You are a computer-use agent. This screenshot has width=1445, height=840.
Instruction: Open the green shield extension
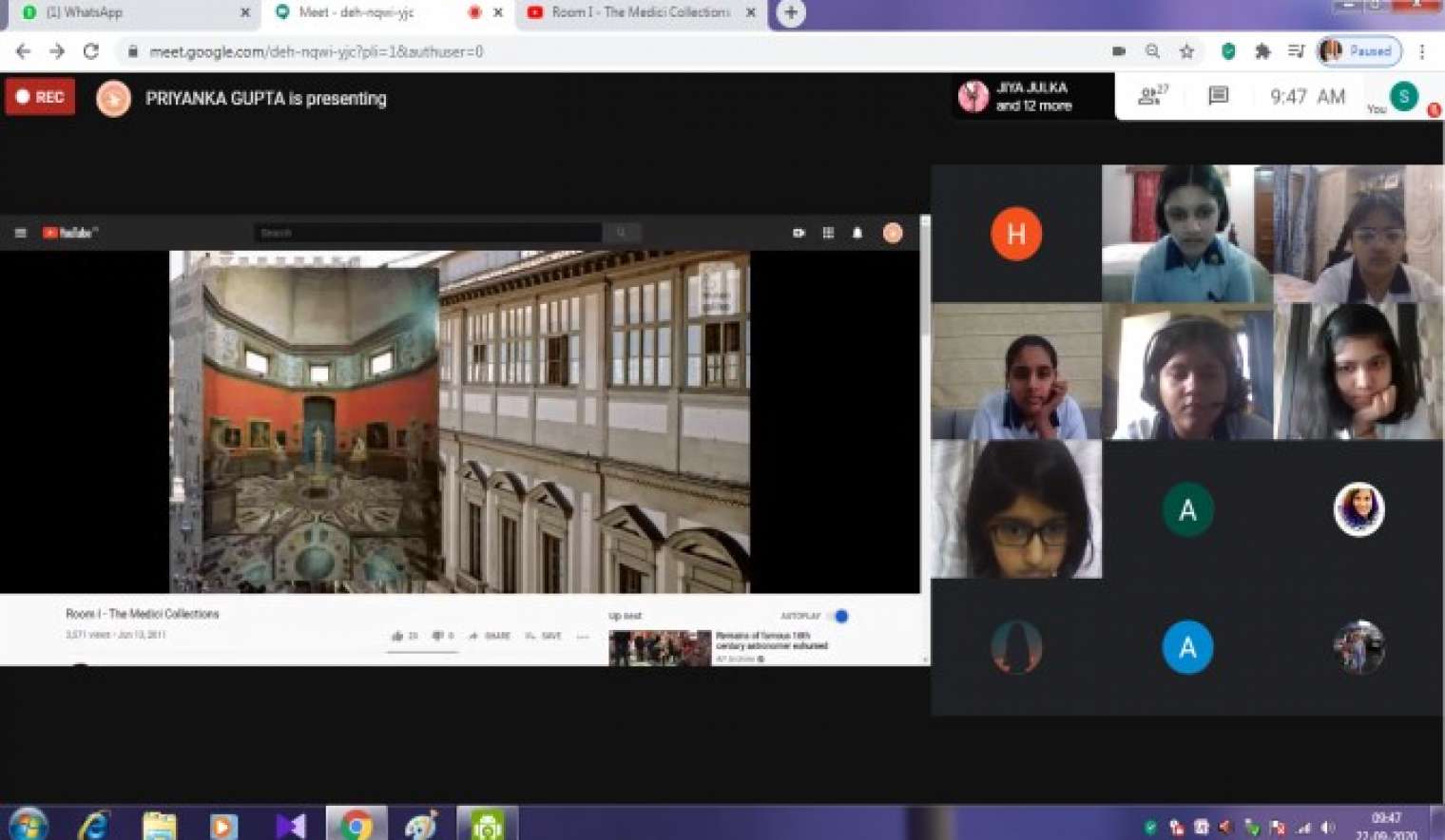pyautogui.click(x=1228, y=51)
